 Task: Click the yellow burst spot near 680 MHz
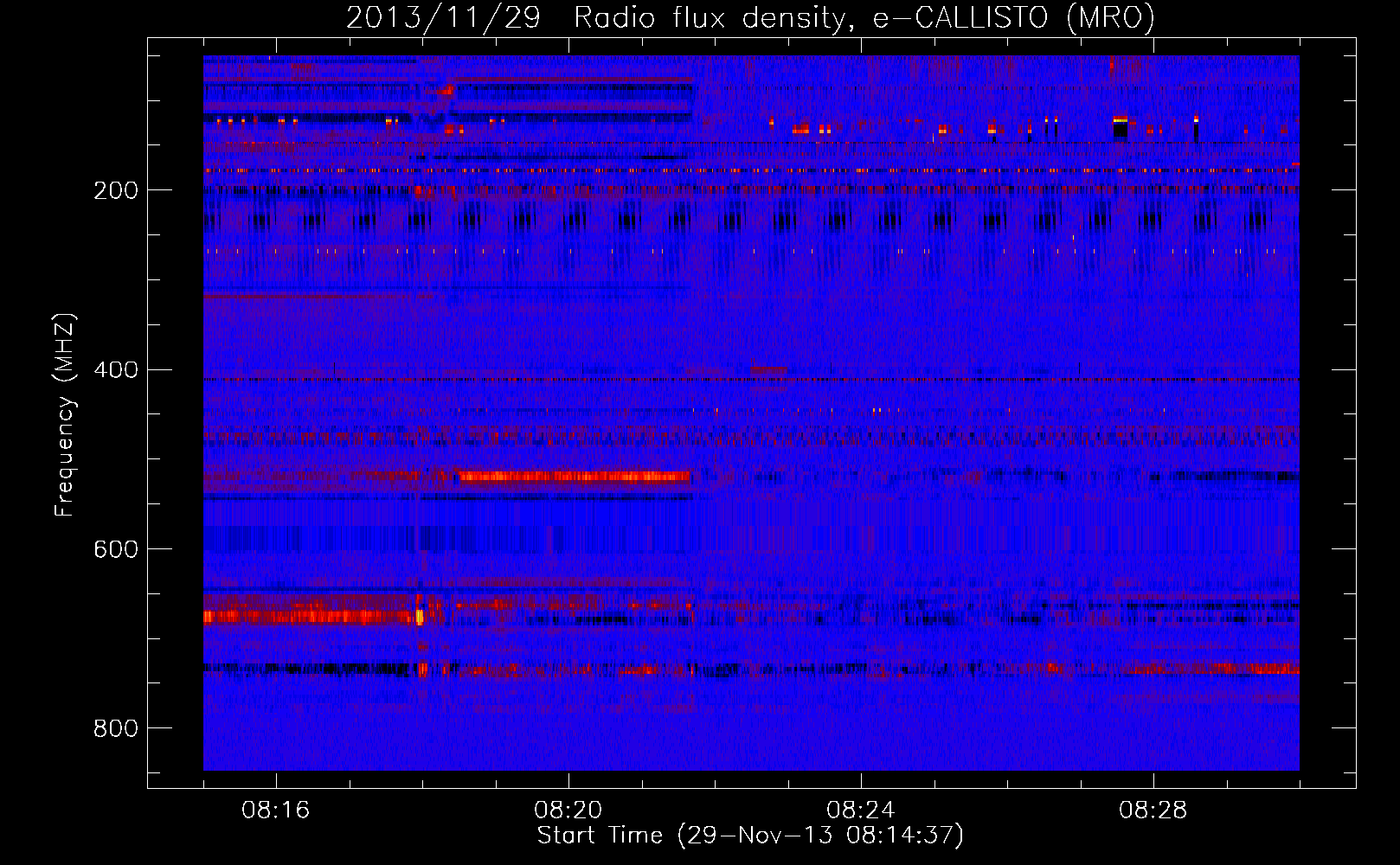[420, 617]
